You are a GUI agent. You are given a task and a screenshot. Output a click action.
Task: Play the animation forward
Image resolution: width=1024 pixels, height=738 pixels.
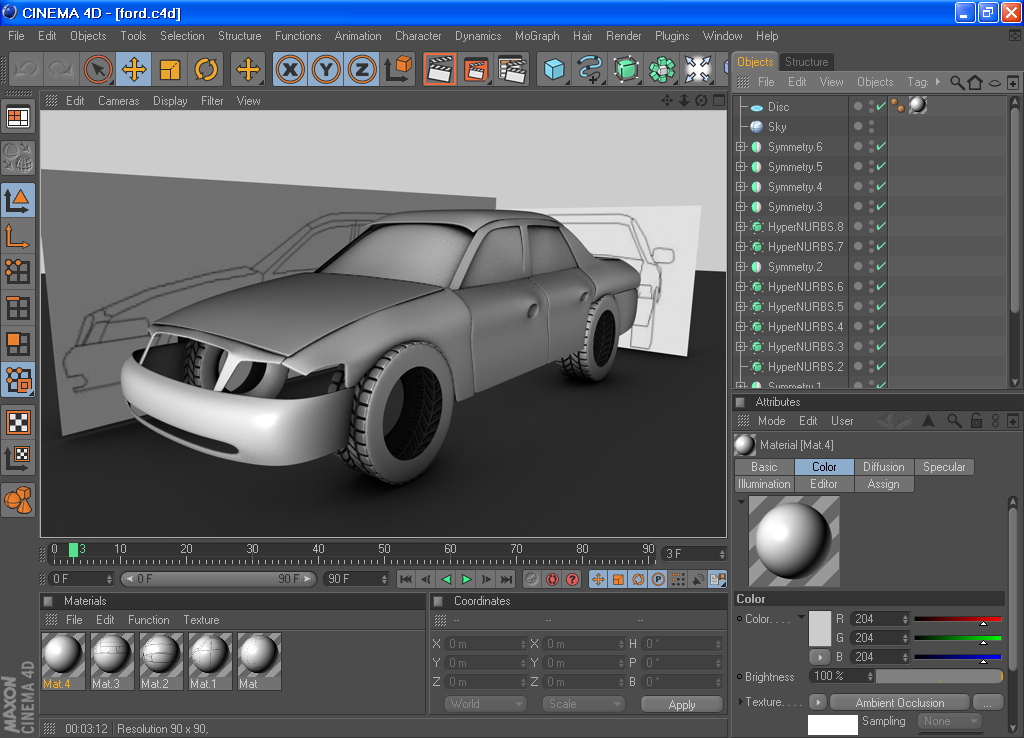pos(466,579)
